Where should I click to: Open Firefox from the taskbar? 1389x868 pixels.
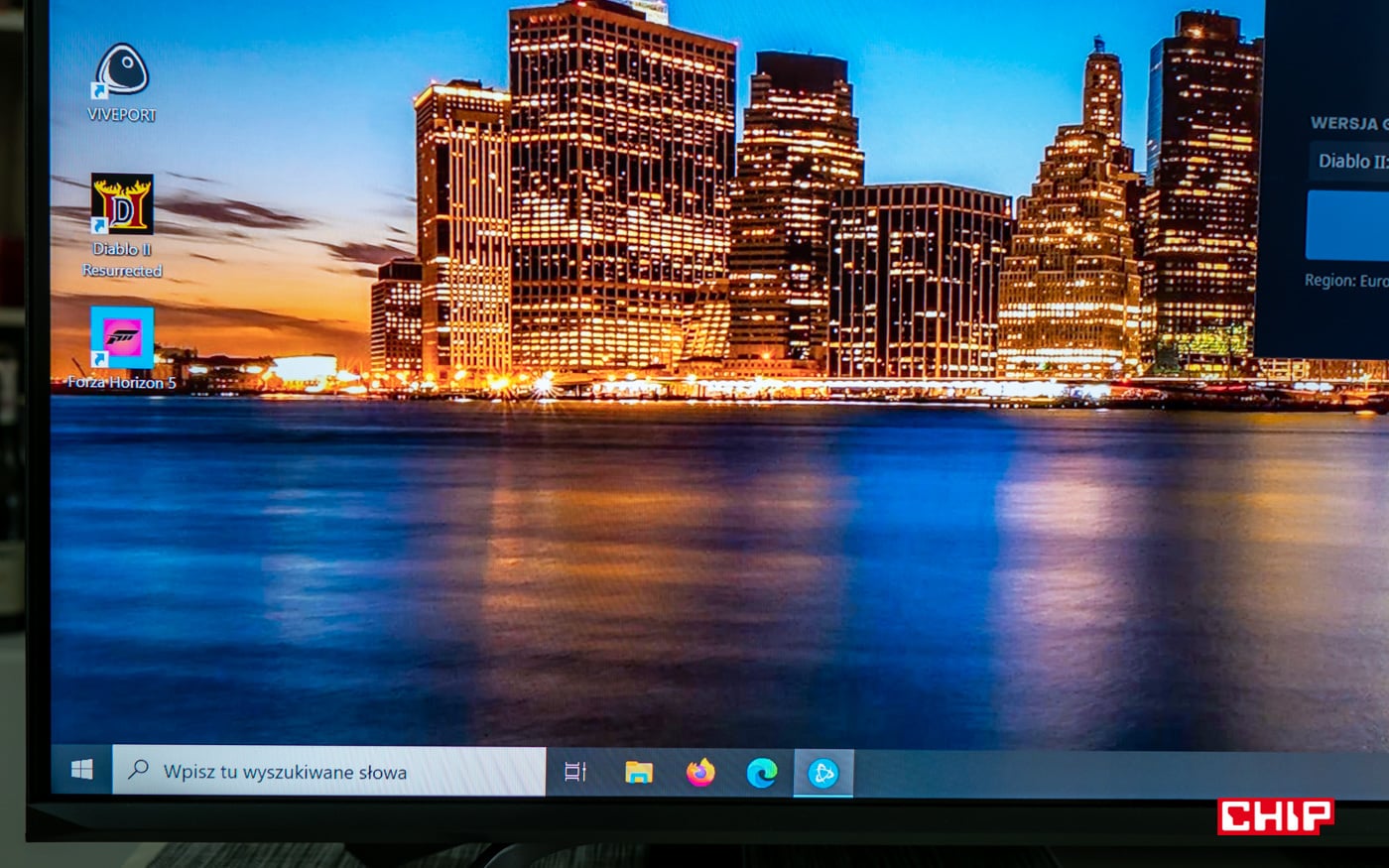click(700, 772)
